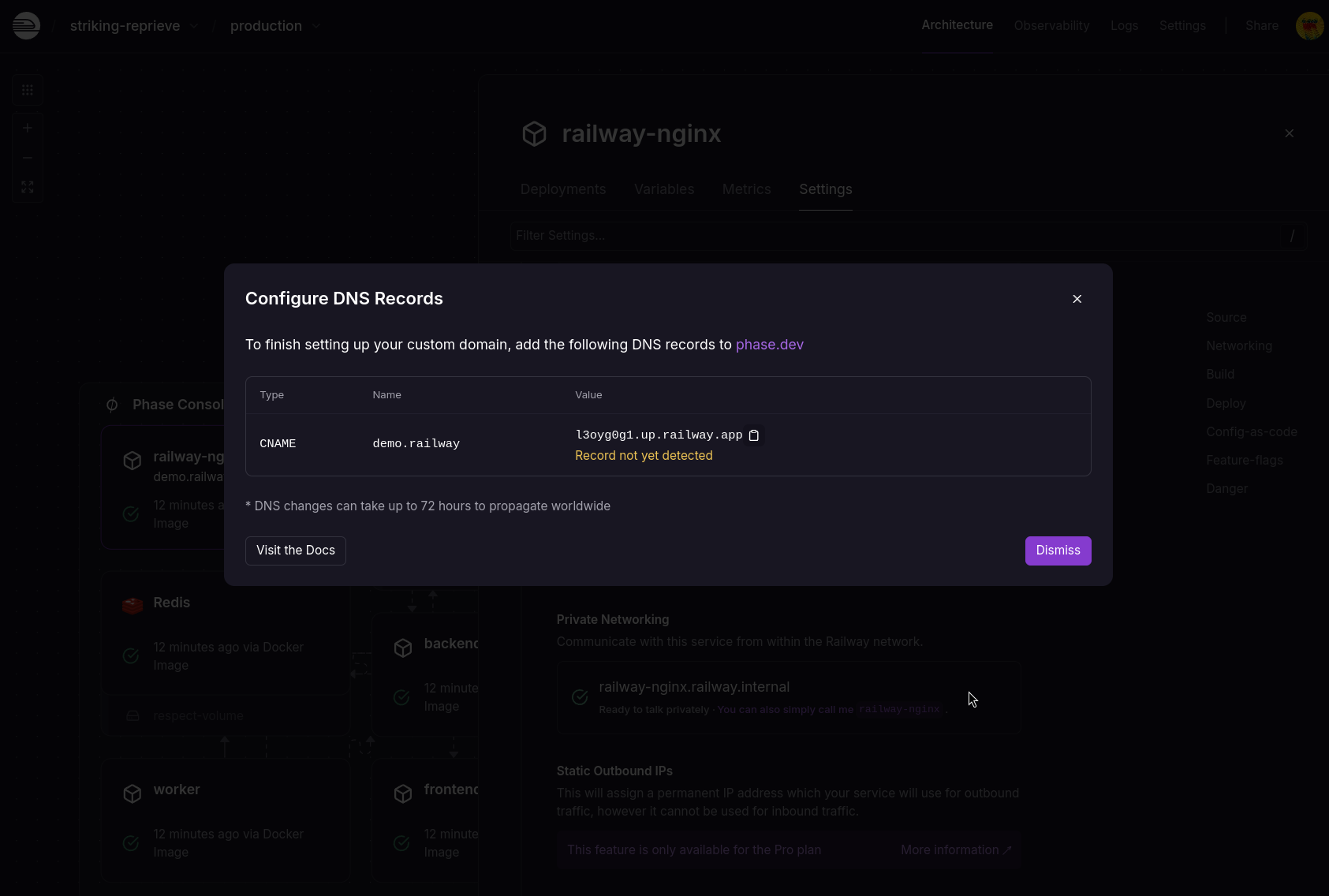Jump to the Danger settings section
Screen dimensions: 1329x896
click(x=1226, y=489)
